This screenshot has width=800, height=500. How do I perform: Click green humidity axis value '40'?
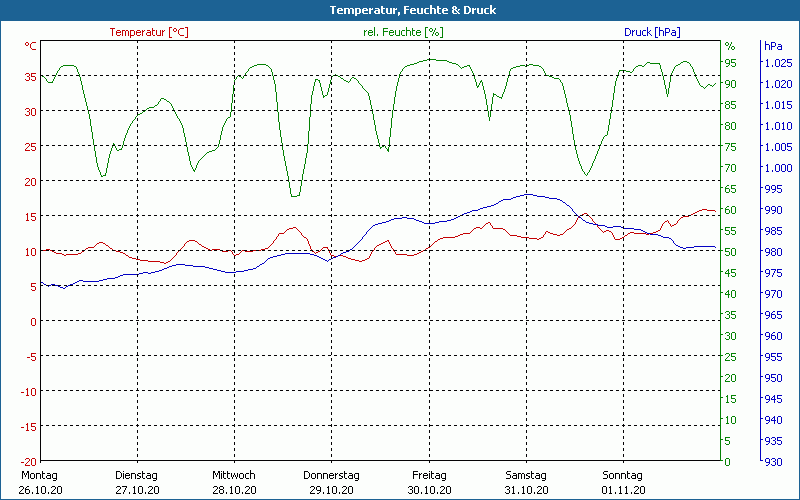pos(731,294)
